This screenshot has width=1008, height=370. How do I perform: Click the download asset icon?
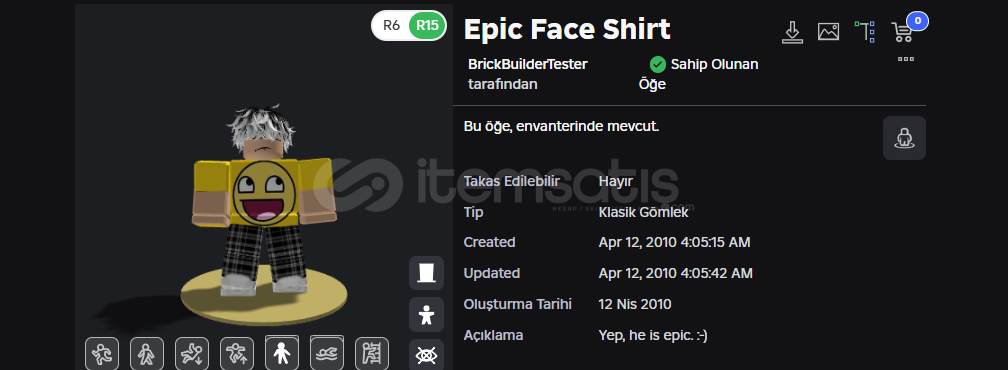[793, 32]
